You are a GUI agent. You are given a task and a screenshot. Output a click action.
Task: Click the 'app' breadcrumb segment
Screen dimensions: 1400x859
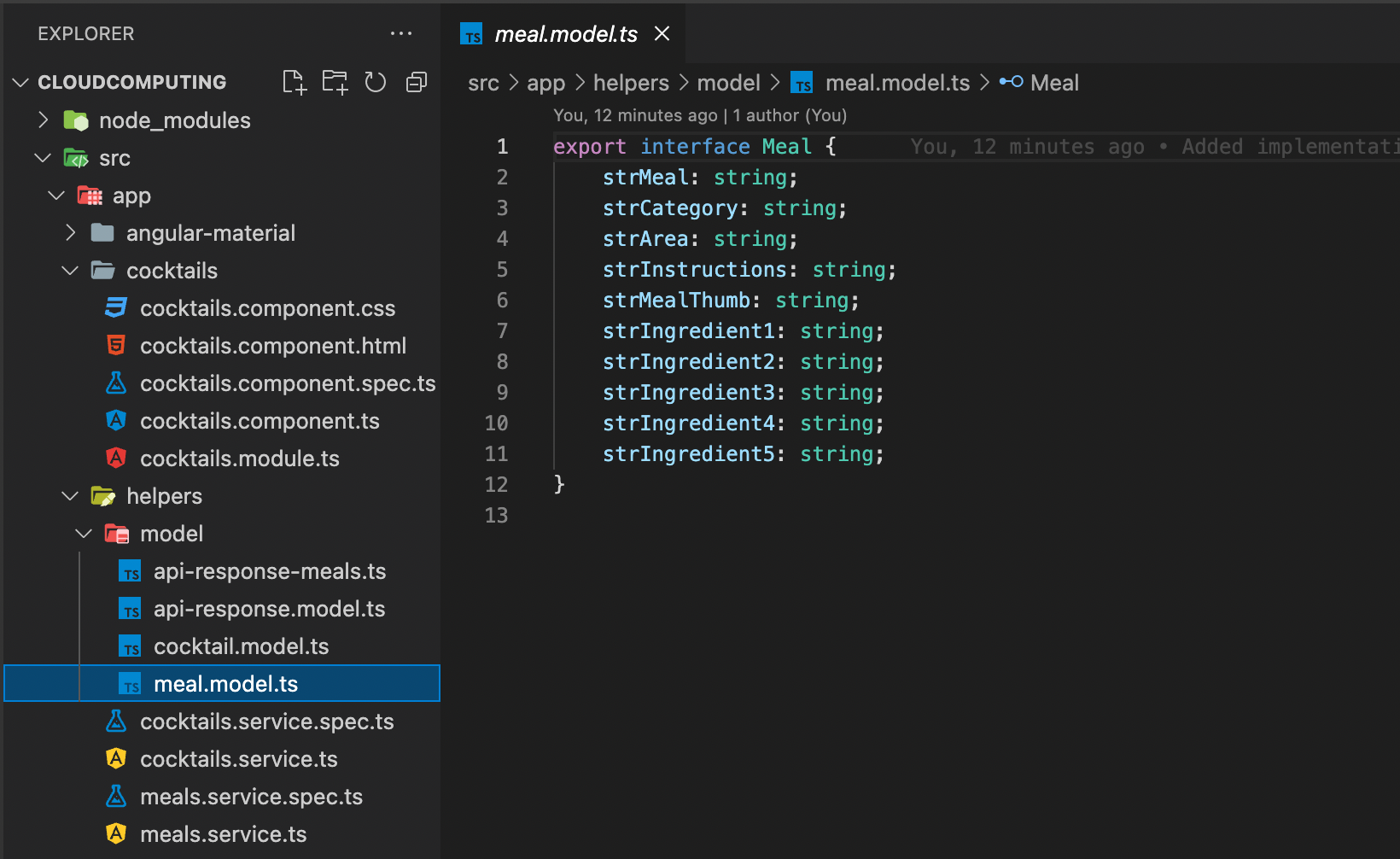(x=546, y=83)
